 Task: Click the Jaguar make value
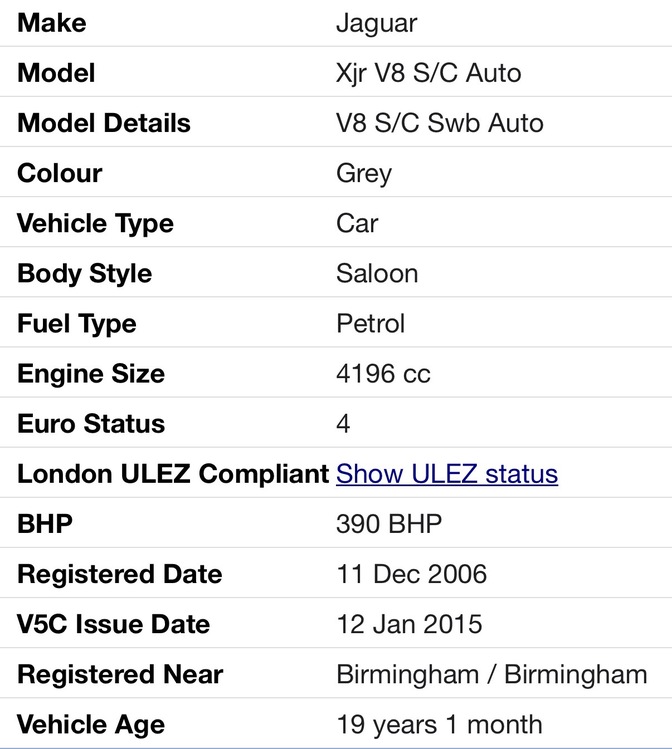[376, 23]
